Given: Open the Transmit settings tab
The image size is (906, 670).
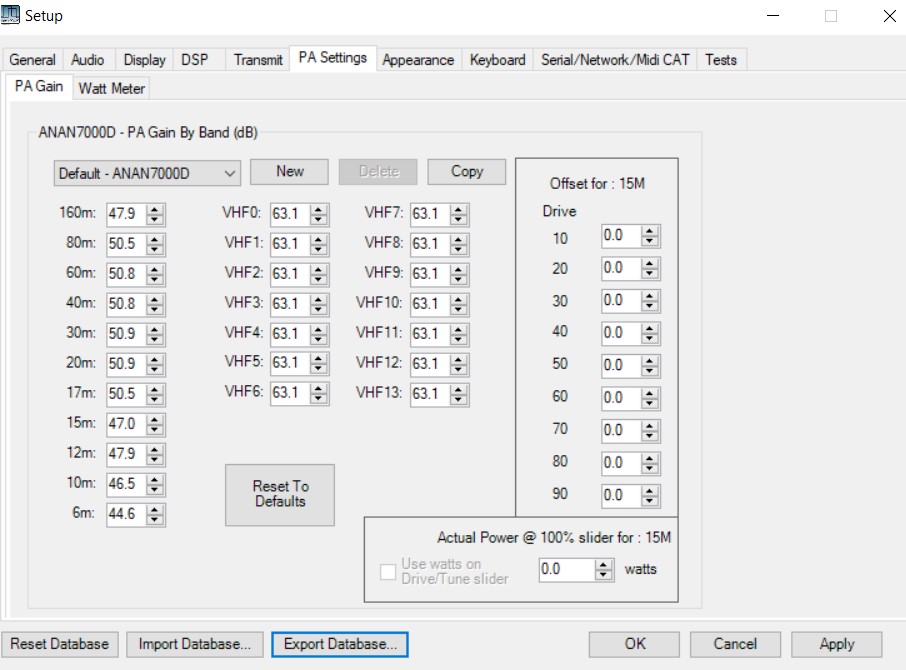Looking at the screenshot, I should click(258, 60).
